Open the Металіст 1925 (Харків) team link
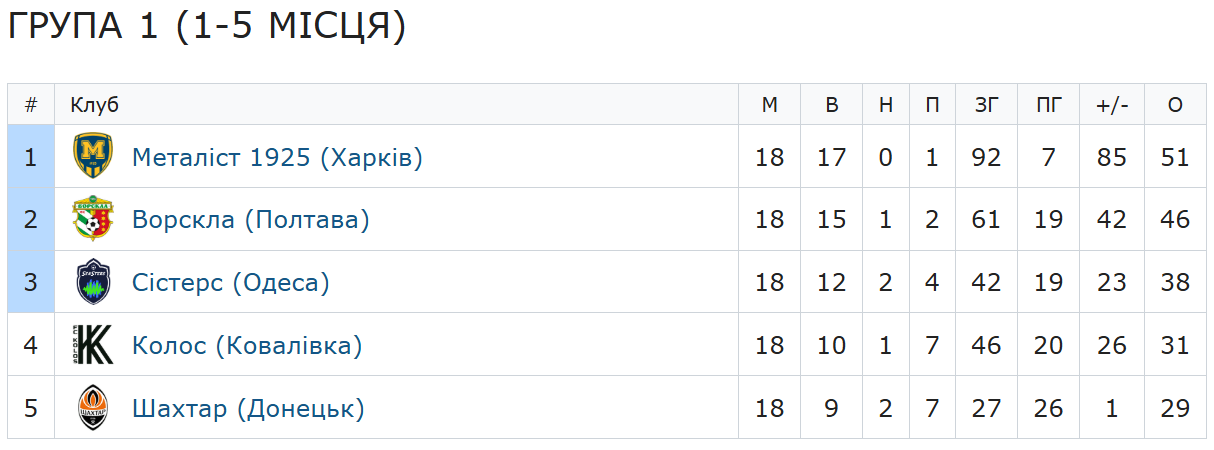Image resolution: width=1214 pixels, height=450 pixels. (x=277, y=158)
